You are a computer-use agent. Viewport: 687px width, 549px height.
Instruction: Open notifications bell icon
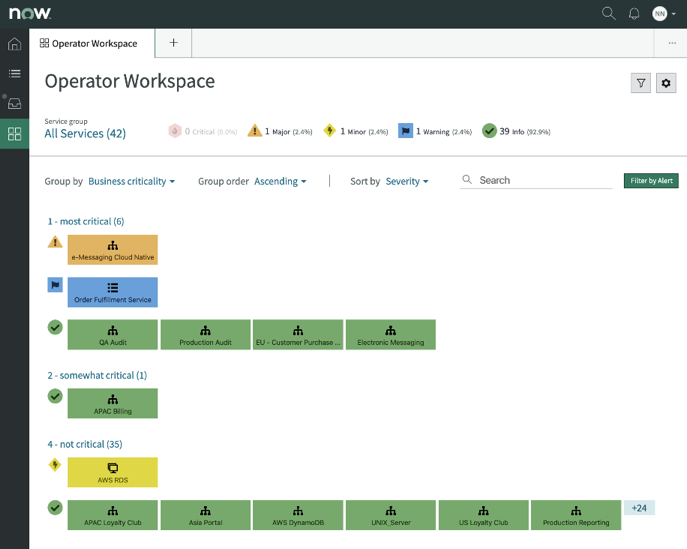point(634,14)
